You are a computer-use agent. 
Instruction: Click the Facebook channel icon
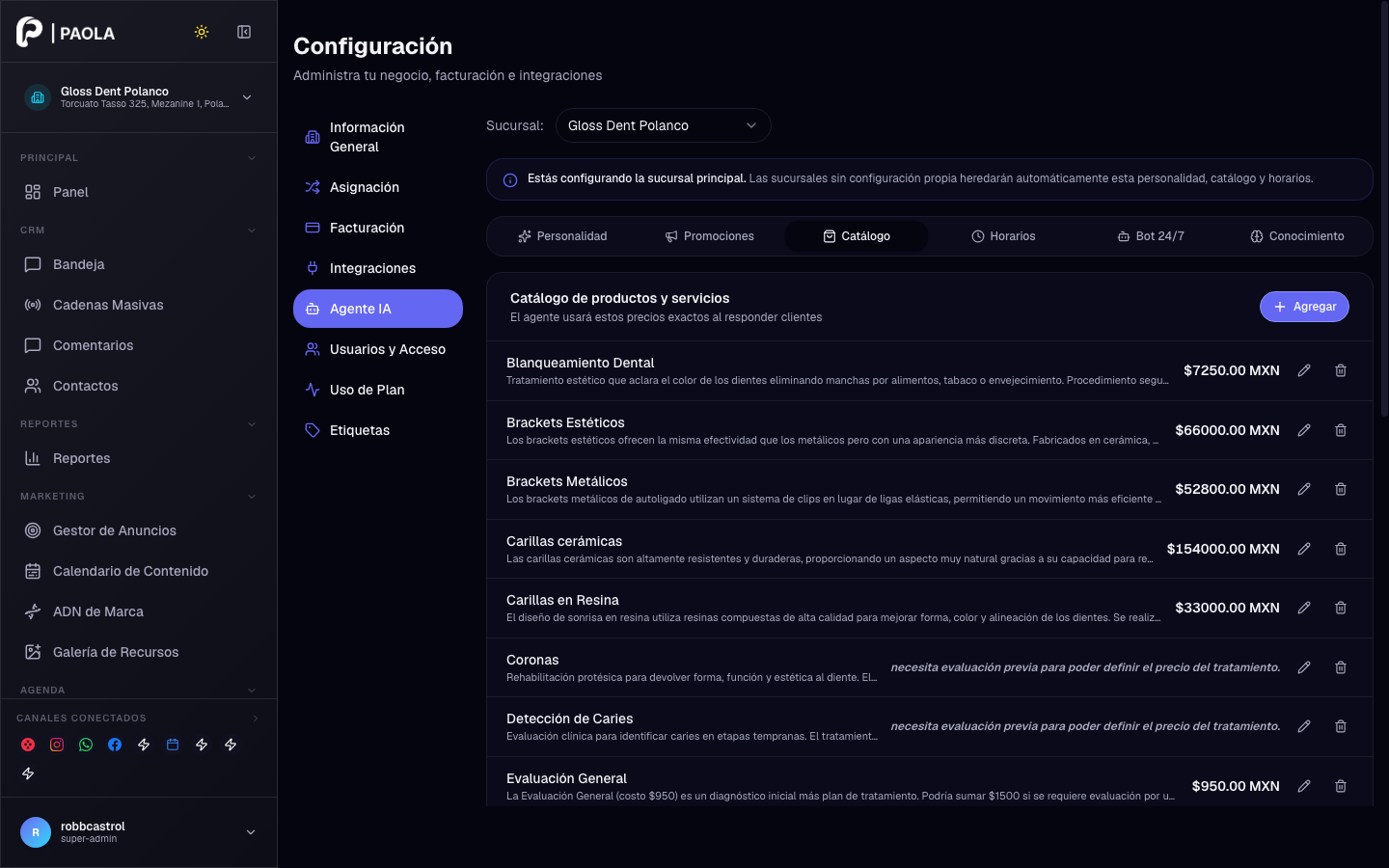(x=115, y=745)
